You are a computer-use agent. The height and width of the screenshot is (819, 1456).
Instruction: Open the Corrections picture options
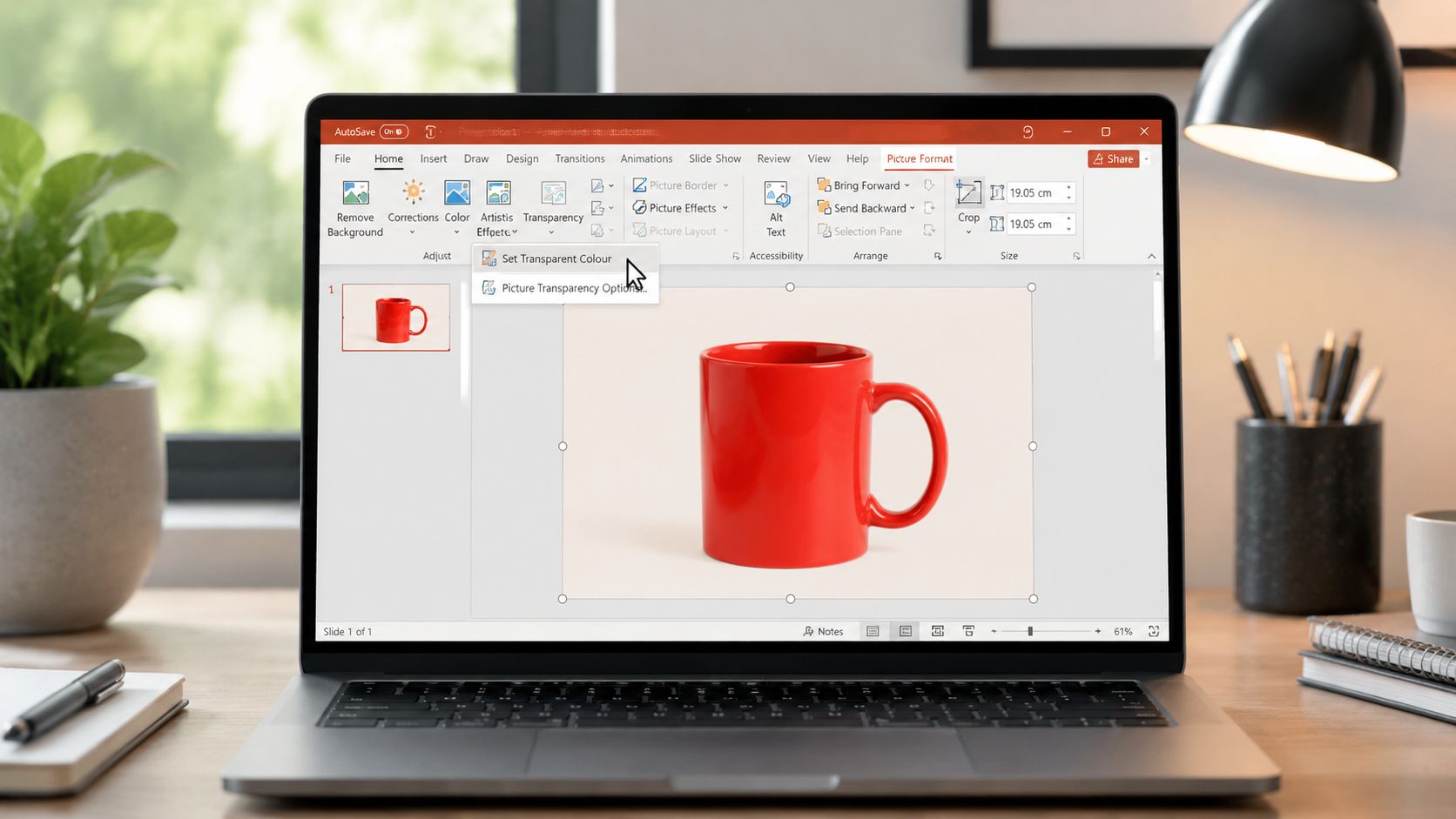[x=413, y=207]
